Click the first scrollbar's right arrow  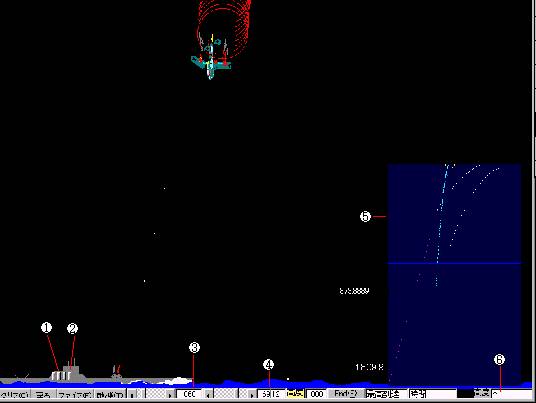click(170, 394)
